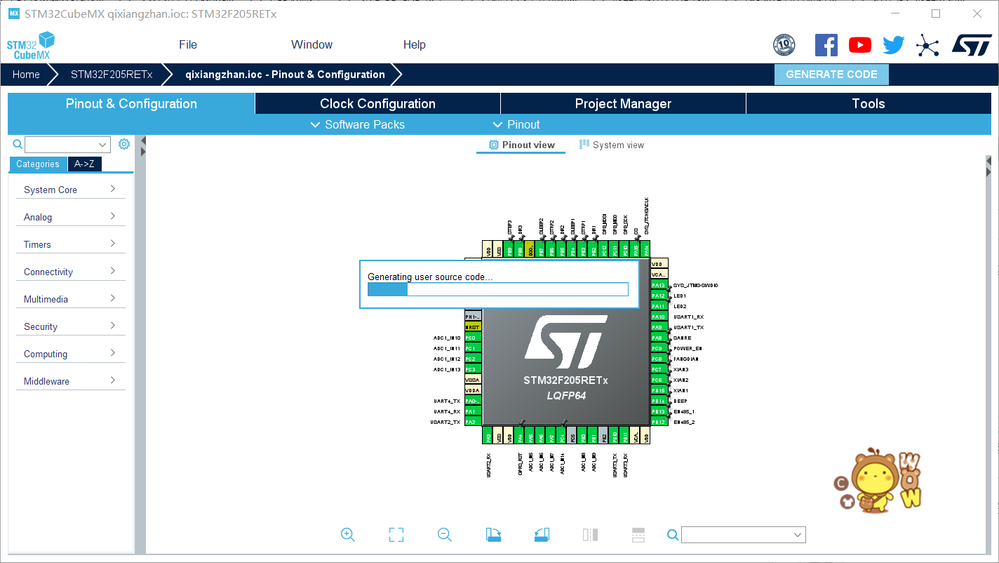999x563 pixels.
Task: Expand System Core category
Action: [x=70, y=189]
